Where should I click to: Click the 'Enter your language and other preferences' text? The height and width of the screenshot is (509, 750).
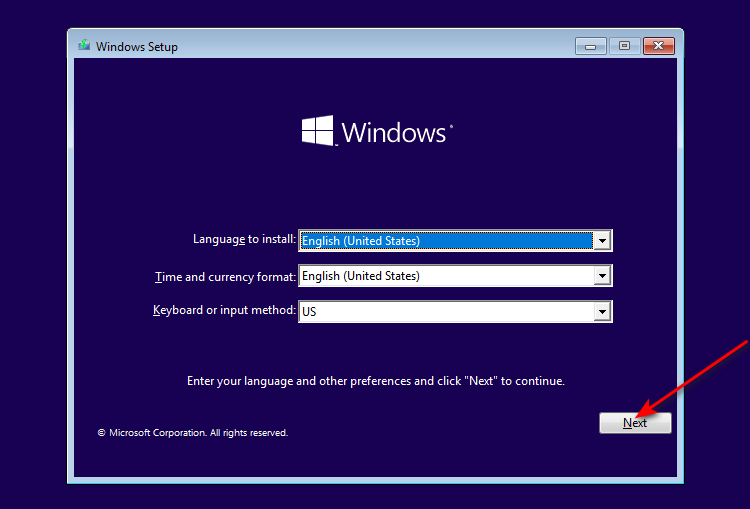tap(376, 381)
